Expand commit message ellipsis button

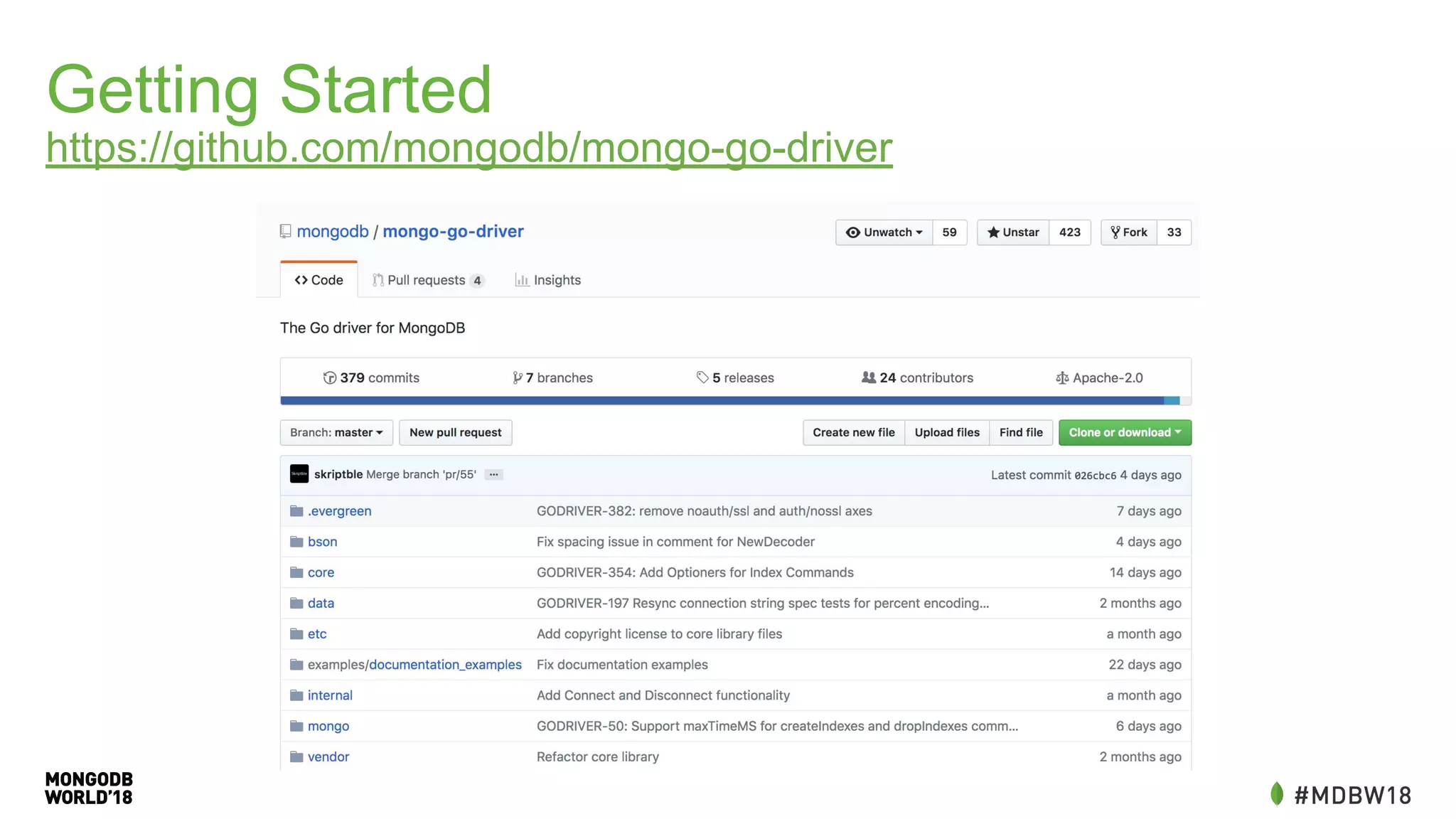coord(494,475)
